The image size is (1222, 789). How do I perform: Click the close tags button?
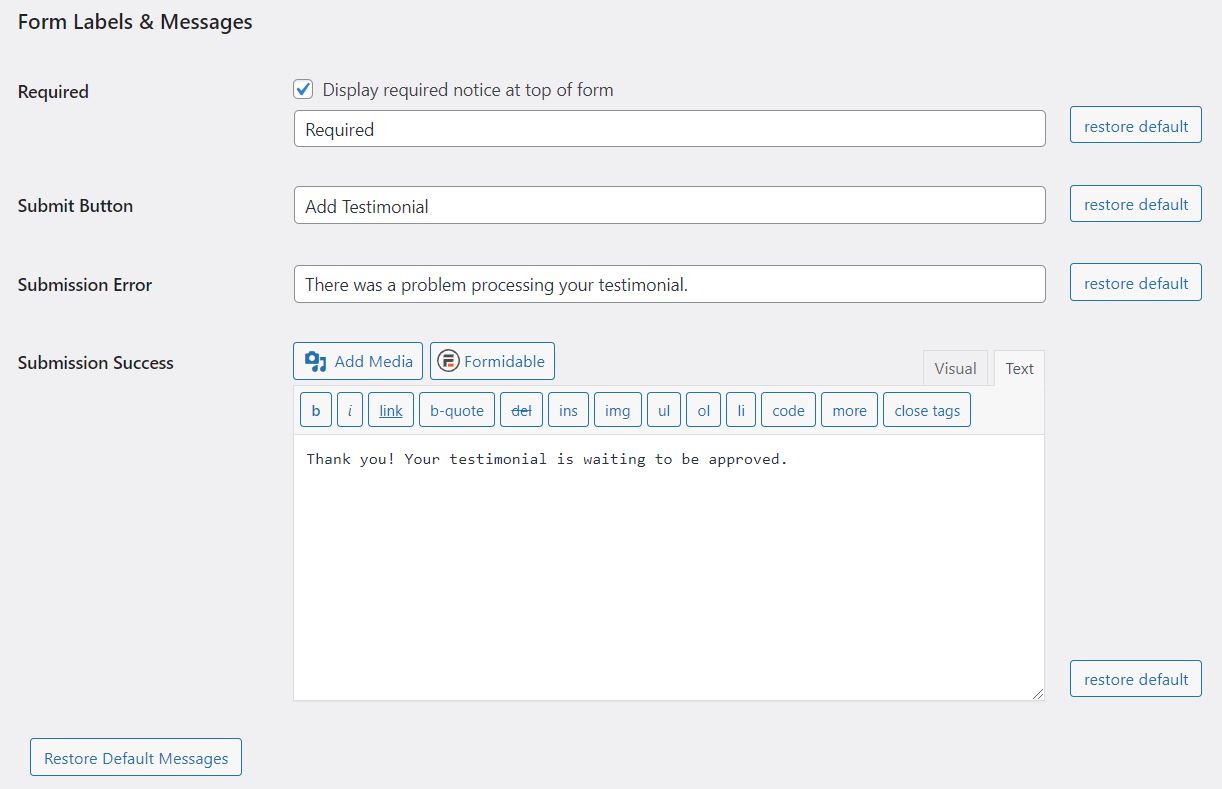[x=926, y=410]
